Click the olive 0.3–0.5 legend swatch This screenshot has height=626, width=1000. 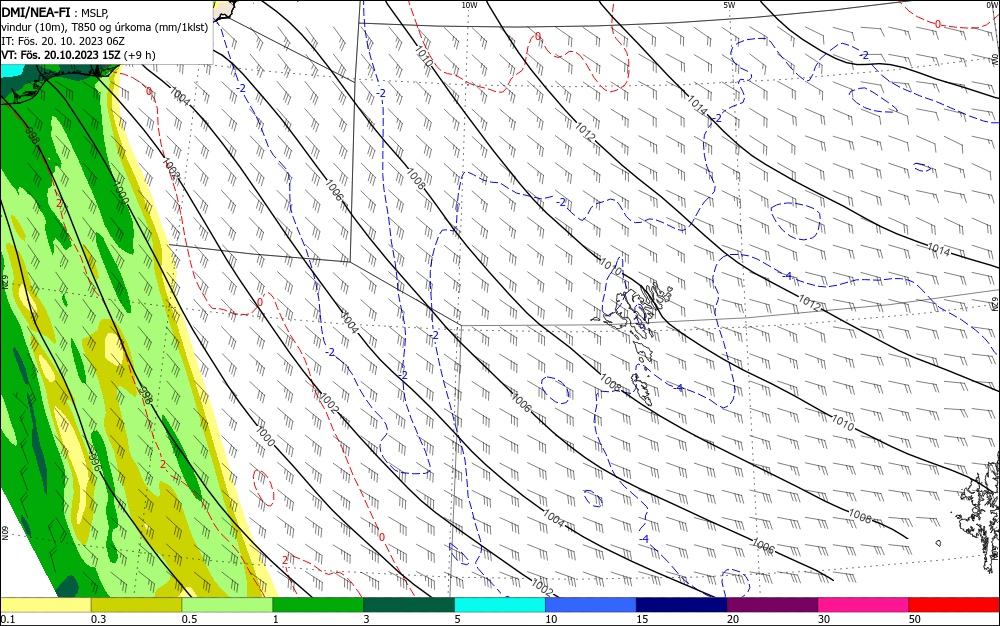136,605
